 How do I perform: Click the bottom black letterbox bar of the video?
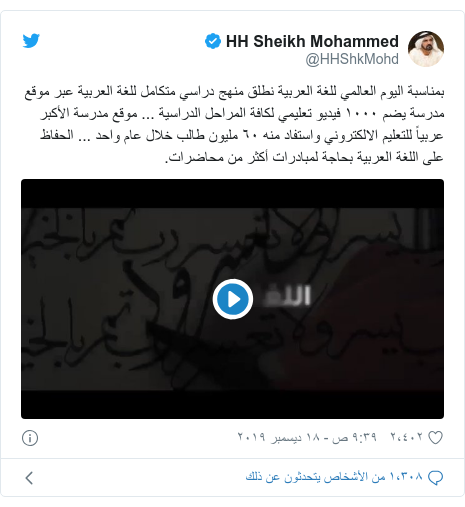click(232, 404)
